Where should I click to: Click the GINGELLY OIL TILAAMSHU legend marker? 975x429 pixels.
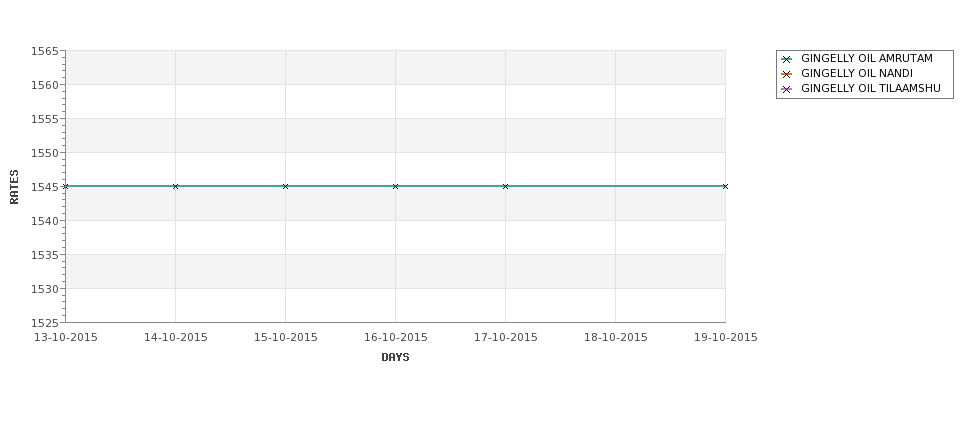pyautogui.click(x=787, y=89)
